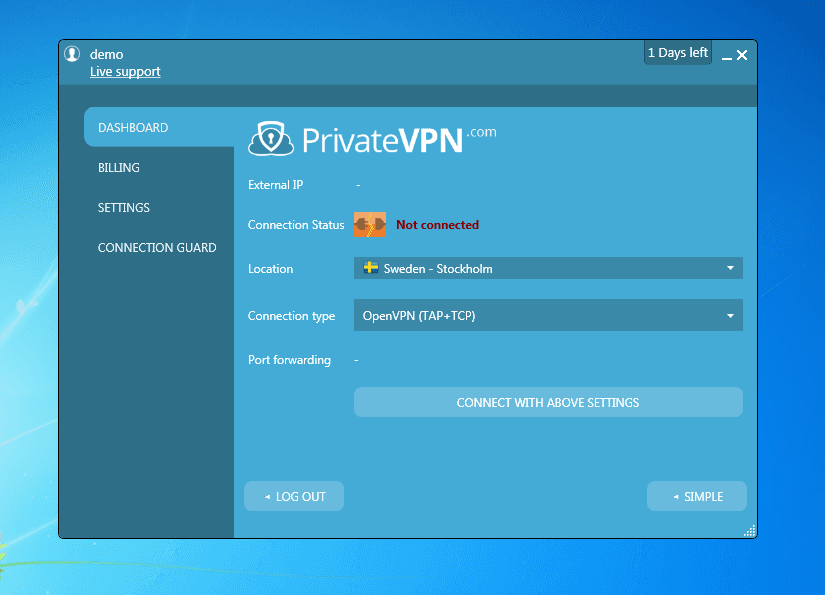Click the Log Out button
825x595 pixels.
[294, 496]
